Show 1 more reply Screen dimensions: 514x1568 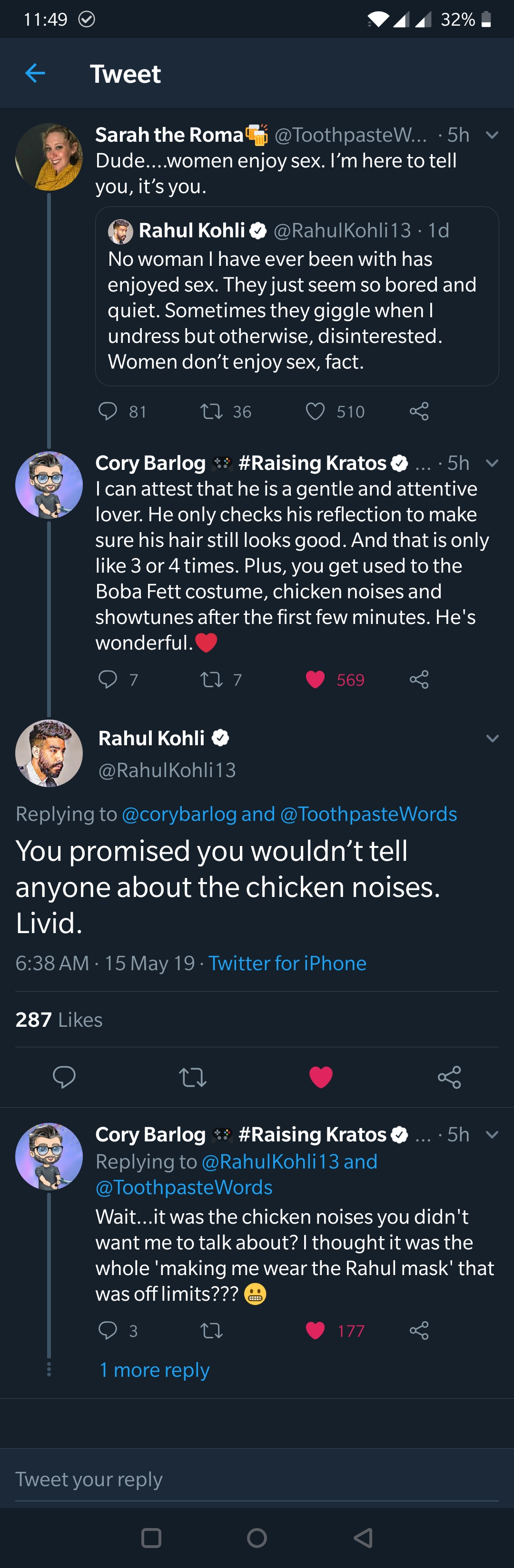(154, 1370)
